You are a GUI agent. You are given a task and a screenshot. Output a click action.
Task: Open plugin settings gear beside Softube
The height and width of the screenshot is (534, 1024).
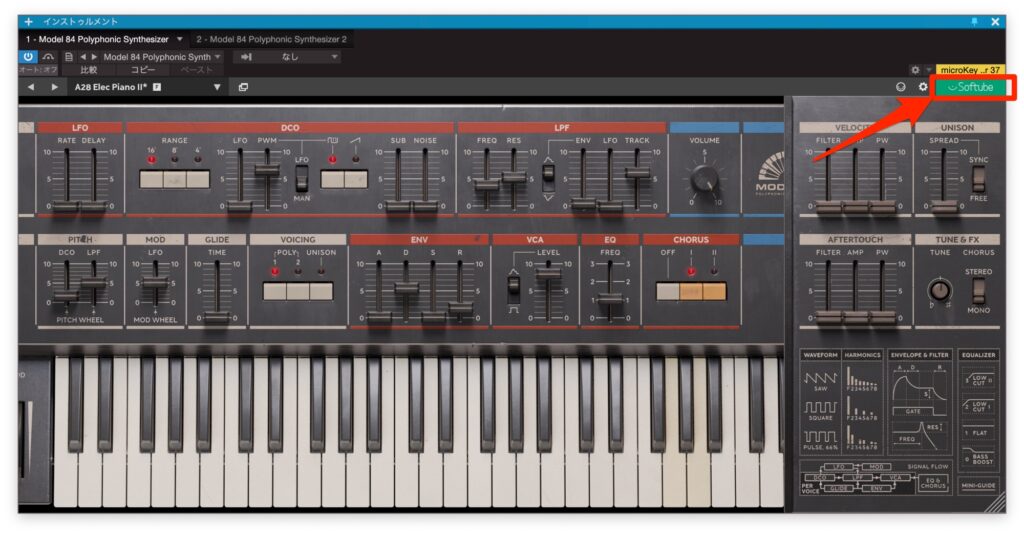(923, 88)
